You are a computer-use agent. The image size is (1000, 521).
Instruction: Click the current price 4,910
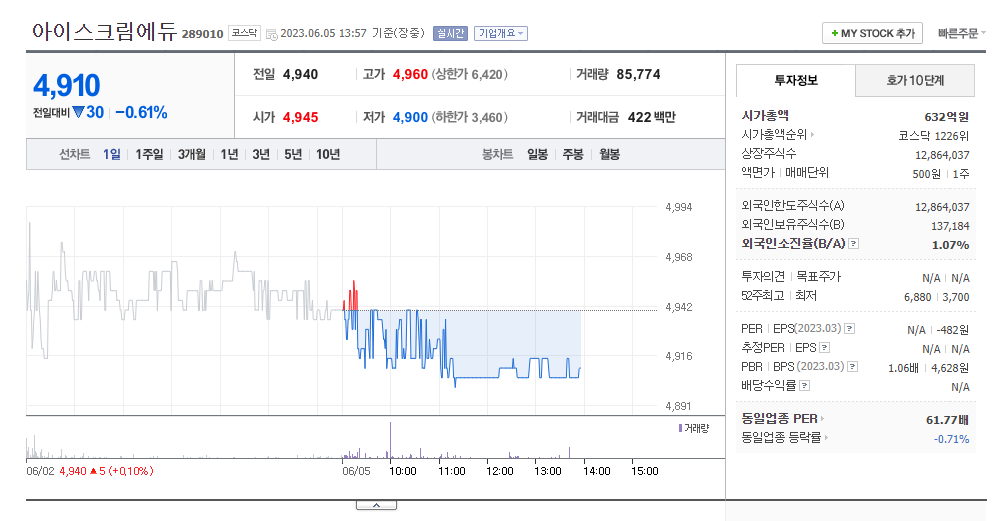click(66, 85)
